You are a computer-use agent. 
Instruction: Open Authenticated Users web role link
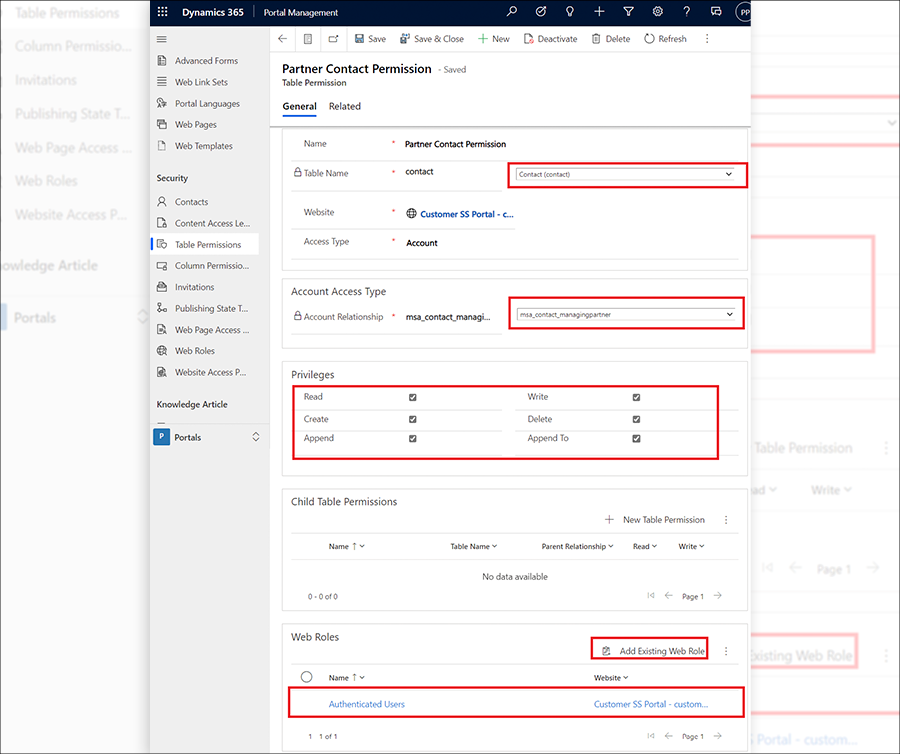pyautogui.click(x=366, y=704)
